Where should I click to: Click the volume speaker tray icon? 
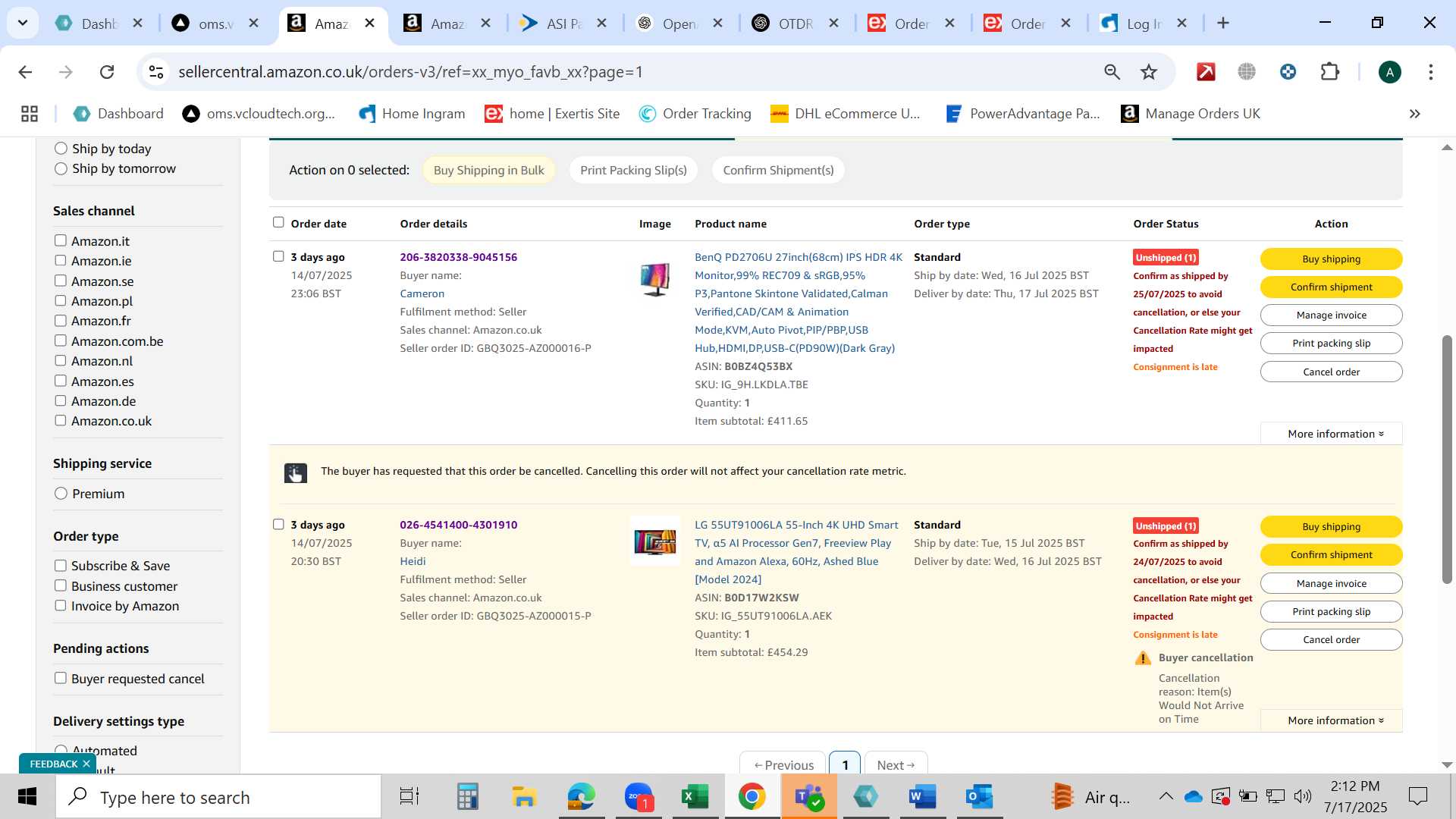tap(1303, 796)
